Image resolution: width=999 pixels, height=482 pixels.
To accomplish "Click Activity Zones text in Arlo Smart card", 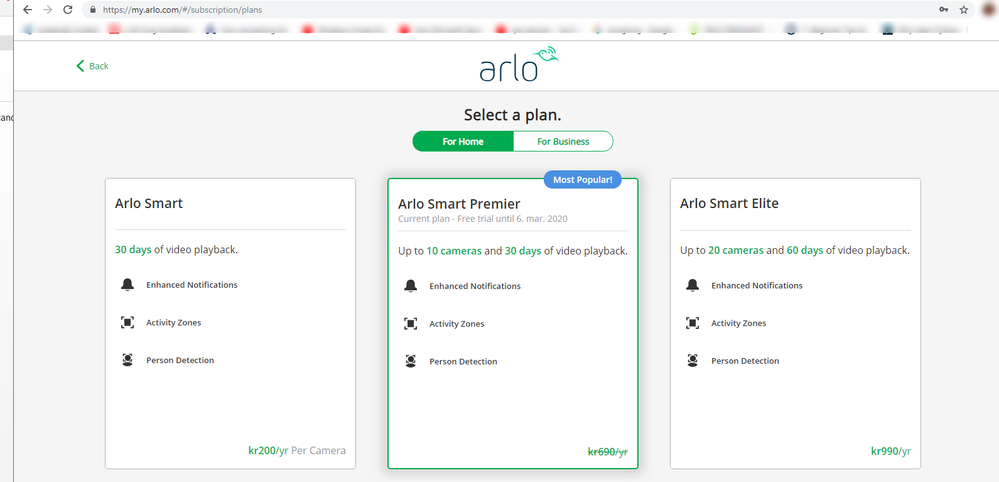I will pyautogui.click(x=173, y=322).
